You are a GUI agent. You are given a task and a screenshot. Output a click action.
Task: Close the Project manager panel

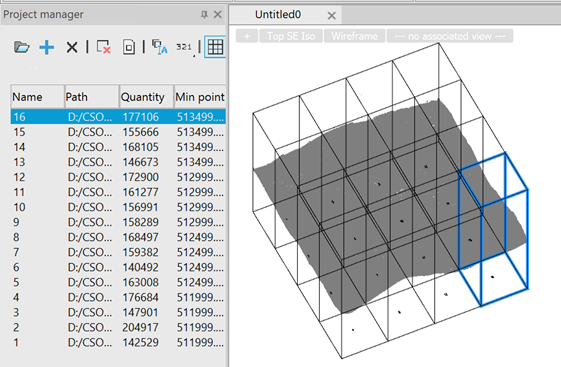pyautogui.click(x=218, y=14)
